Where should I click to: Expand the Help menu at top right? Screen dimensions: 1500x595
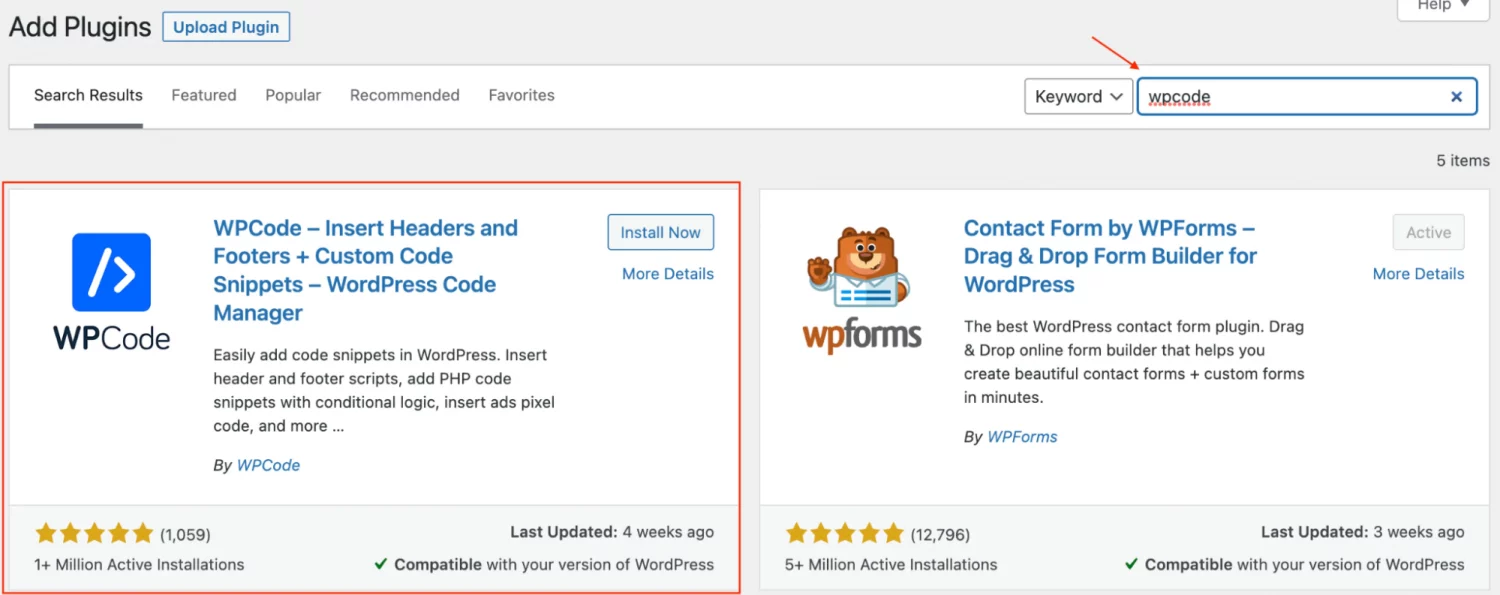(1443, 7)
